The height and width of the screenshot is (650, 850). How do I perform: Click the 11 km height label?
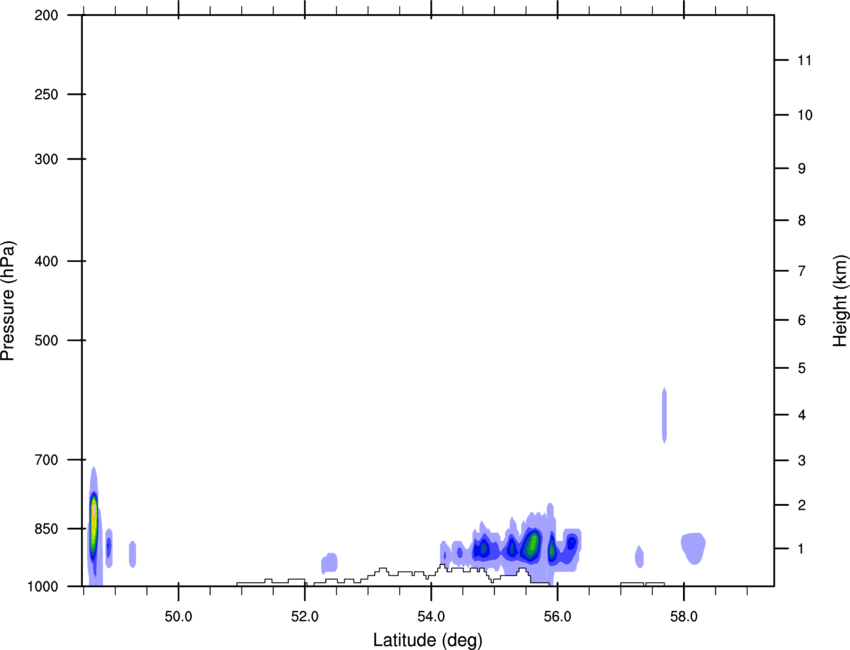805,60
